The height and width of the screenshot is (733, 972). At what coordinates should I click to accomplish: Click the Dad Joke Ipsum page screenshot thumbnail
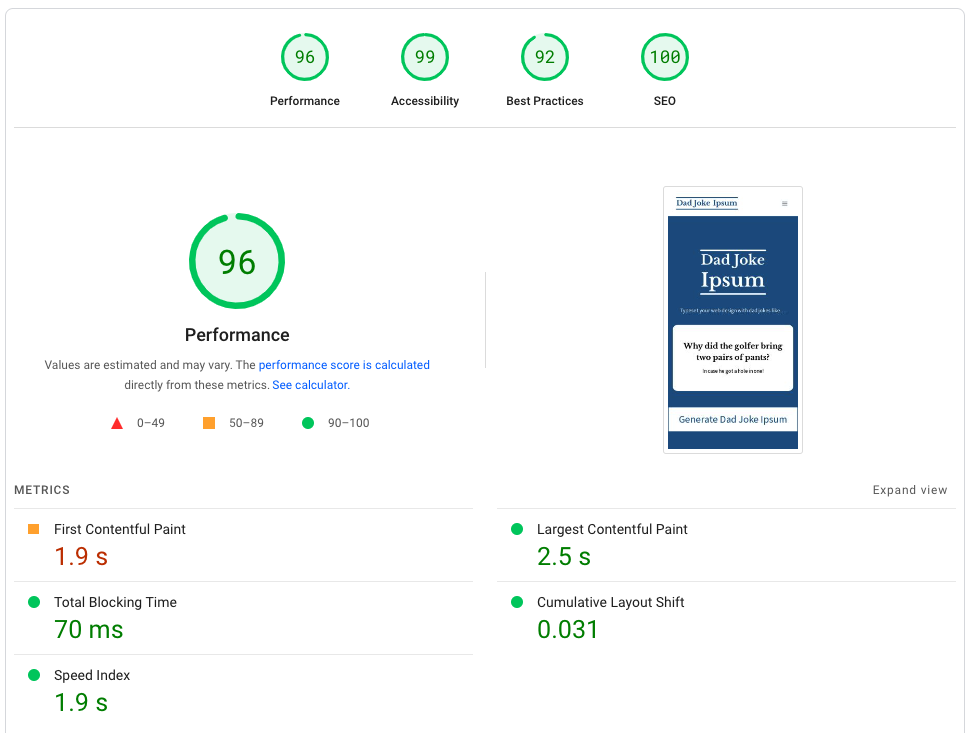tap(733, 320)
